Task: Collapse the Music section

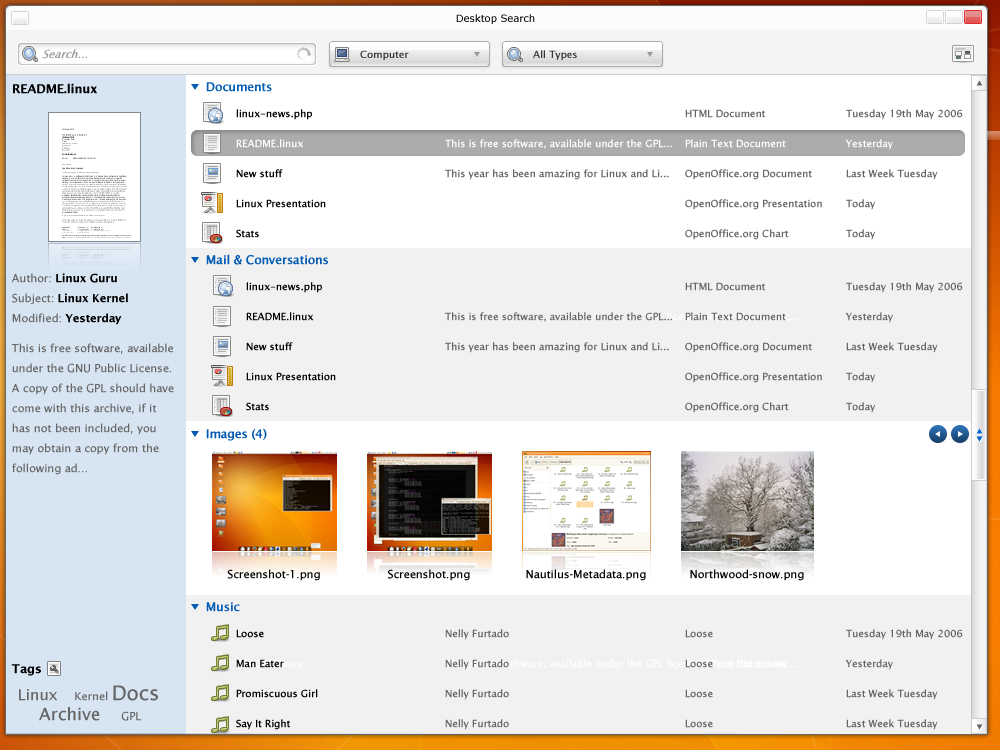Action: point(195,607)
